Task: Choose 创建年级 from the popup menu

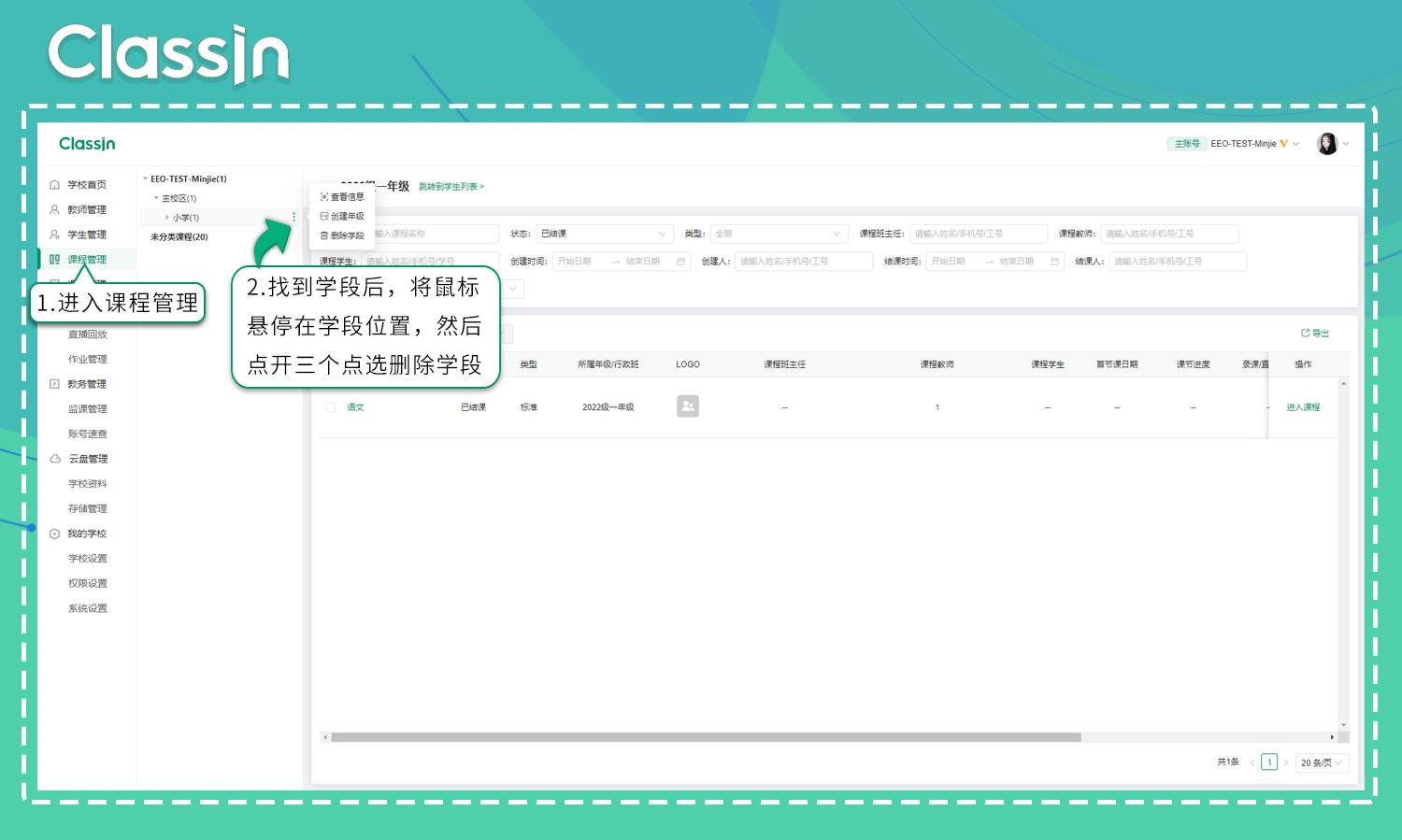Action: coord(342,217)
